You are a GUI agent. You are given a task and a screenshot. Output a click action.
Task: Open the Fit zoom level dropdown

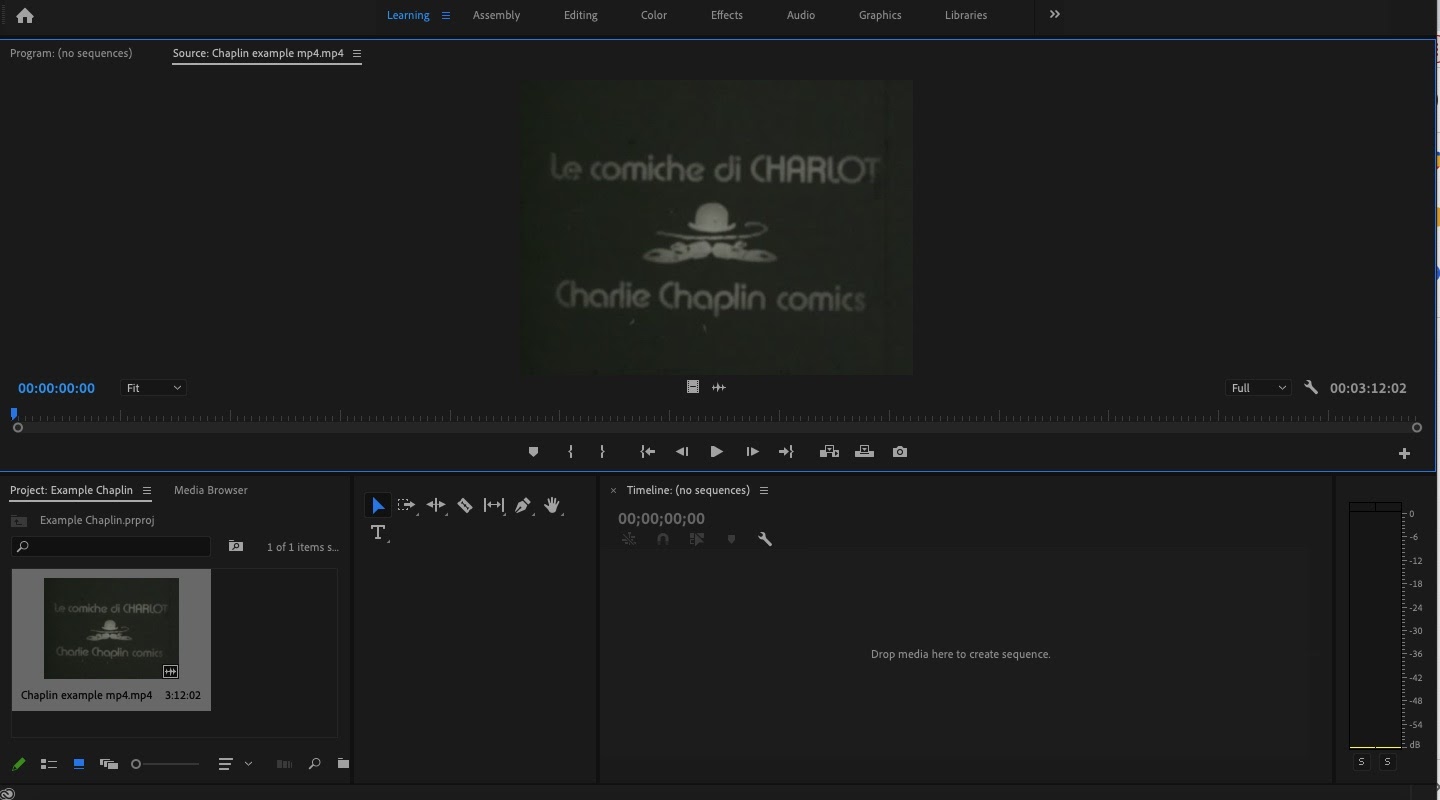tap(153, 388)
